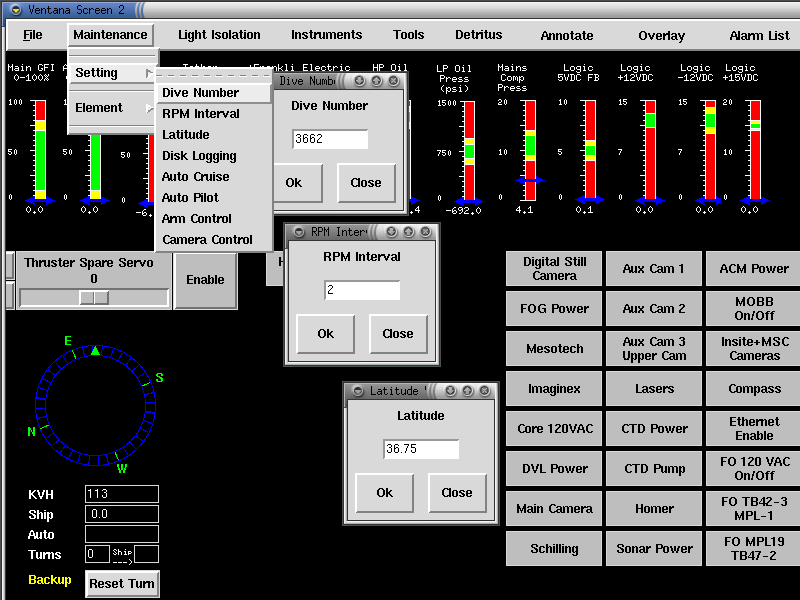Toggle CTD Power
The width and height of the screenshot is (800, 600).
click(654, 429)
